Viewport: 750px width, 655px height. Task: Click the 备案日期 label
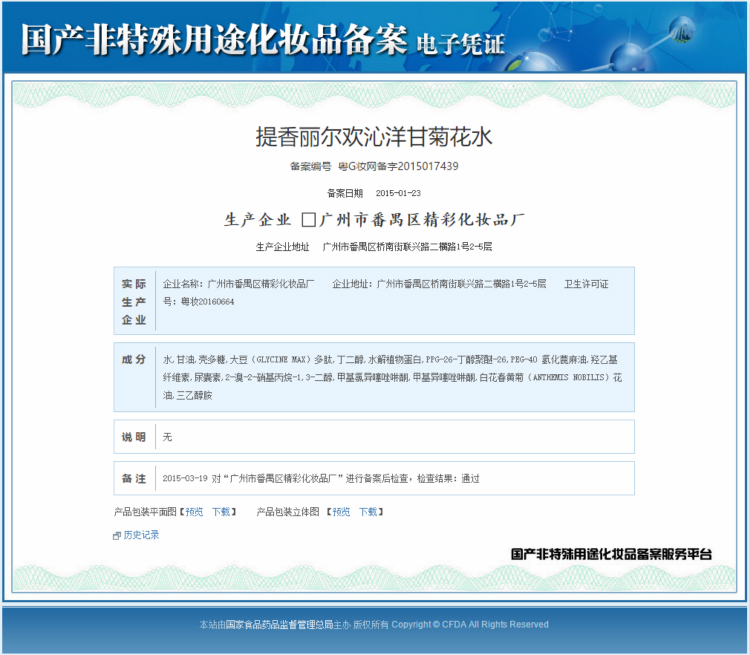click(345, 193)
